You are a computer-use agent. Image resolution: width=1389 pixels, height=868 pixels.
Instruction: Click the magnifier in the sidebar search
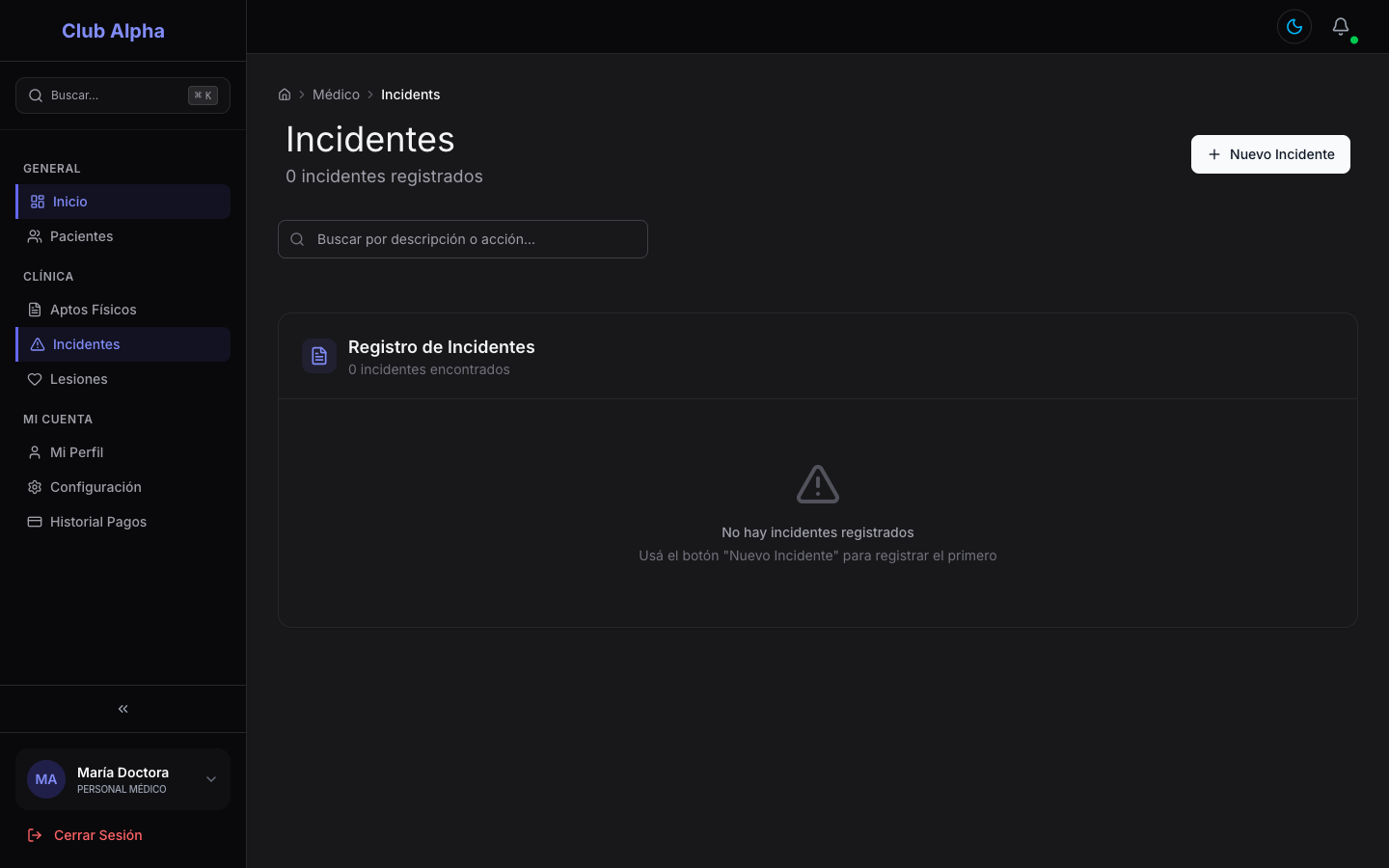tap(36, 95)
